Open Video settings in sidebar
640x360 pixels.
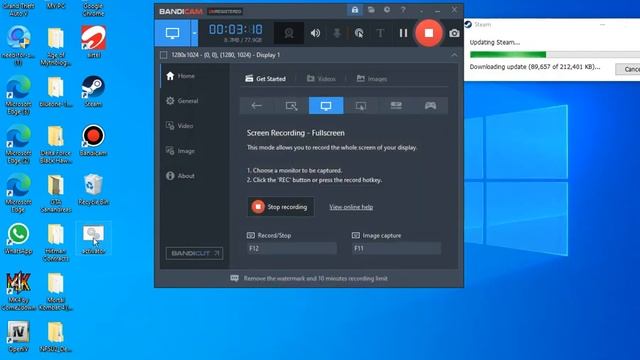[180, 126]
